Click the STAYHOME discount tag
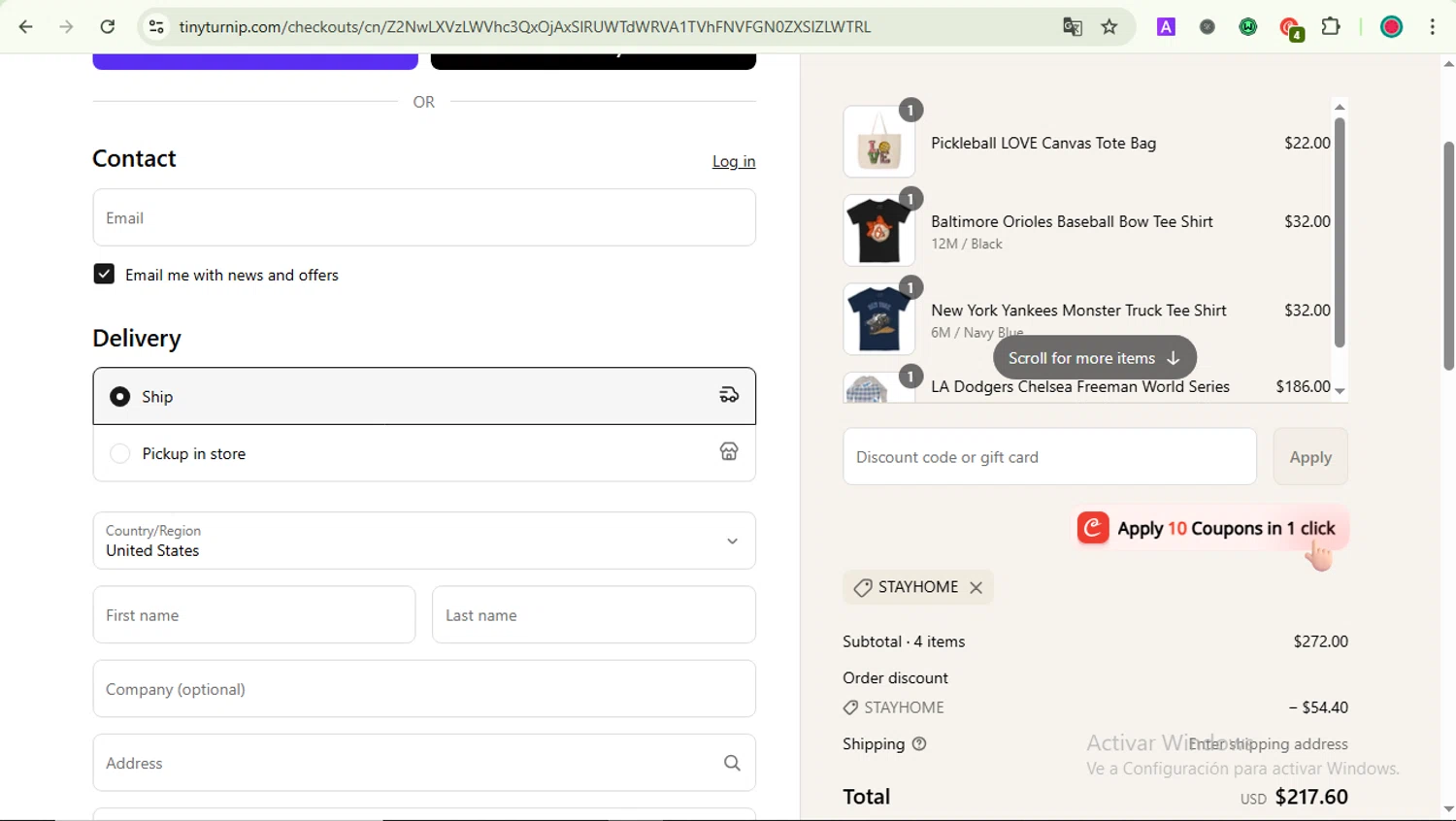The image size is (1456, 821). click(x=918, y=587)
